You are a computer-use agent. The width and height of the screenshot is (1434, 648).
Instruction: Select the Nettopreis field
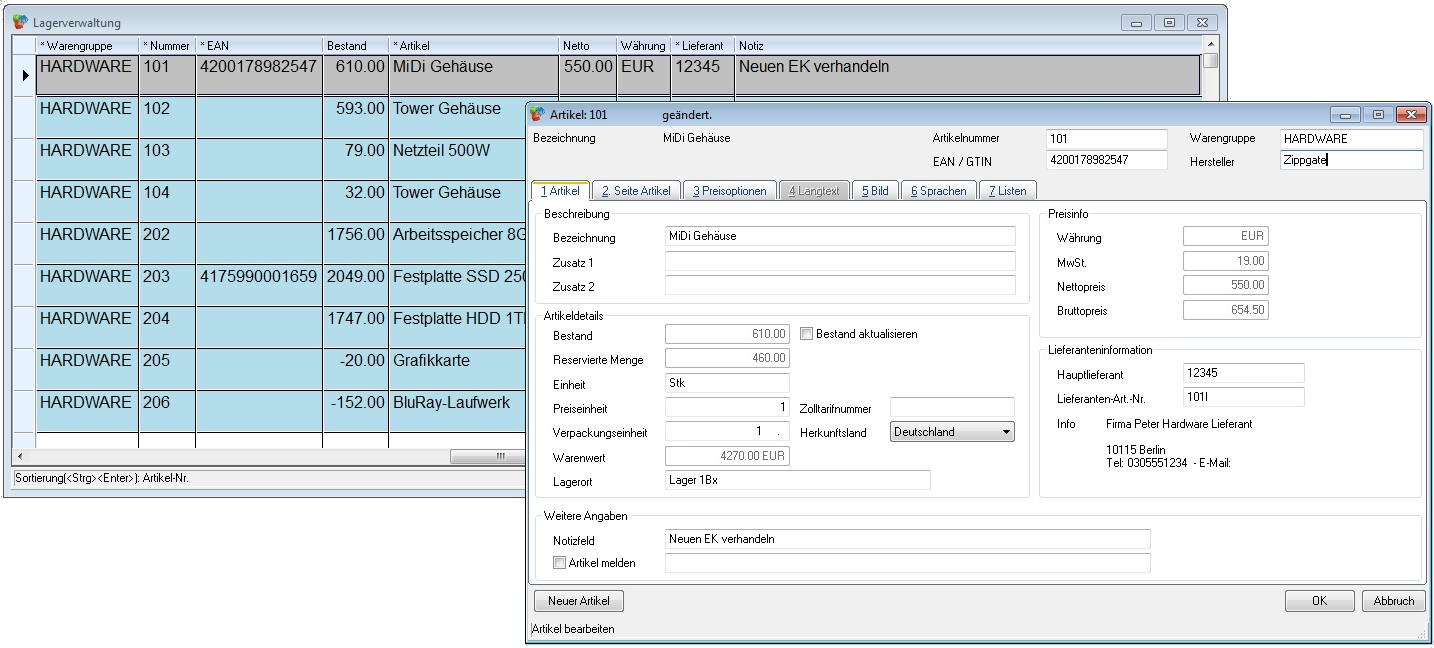coord(1225,286)
